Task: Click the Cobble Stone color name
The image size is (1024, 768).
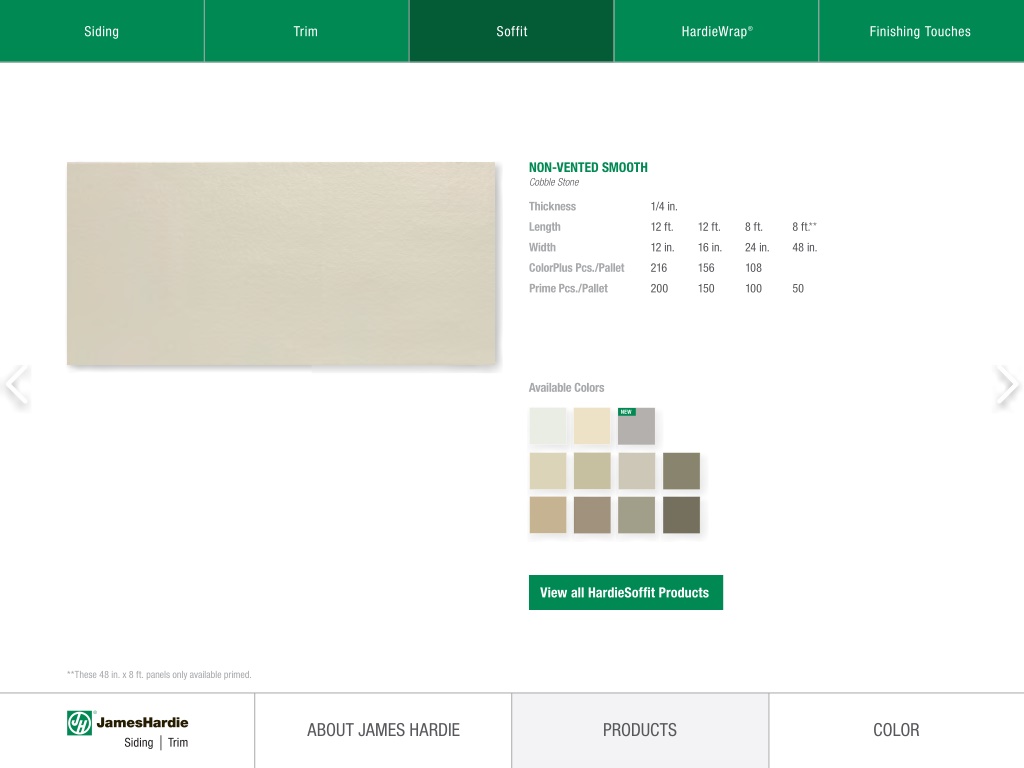Action: click(x=554, y=182)
